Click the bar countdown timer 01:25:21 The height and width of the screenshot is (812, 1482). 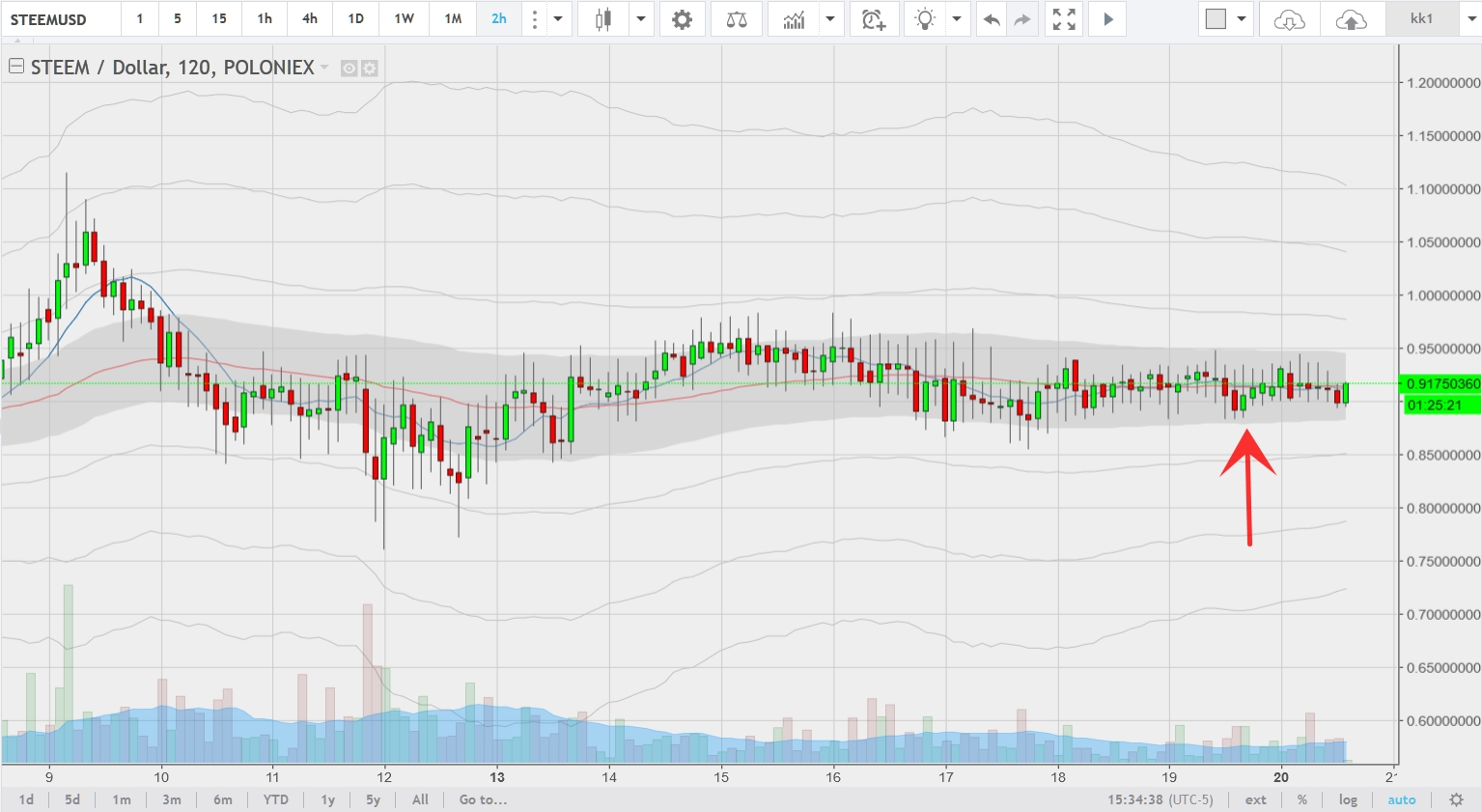tap(1442, 405)
